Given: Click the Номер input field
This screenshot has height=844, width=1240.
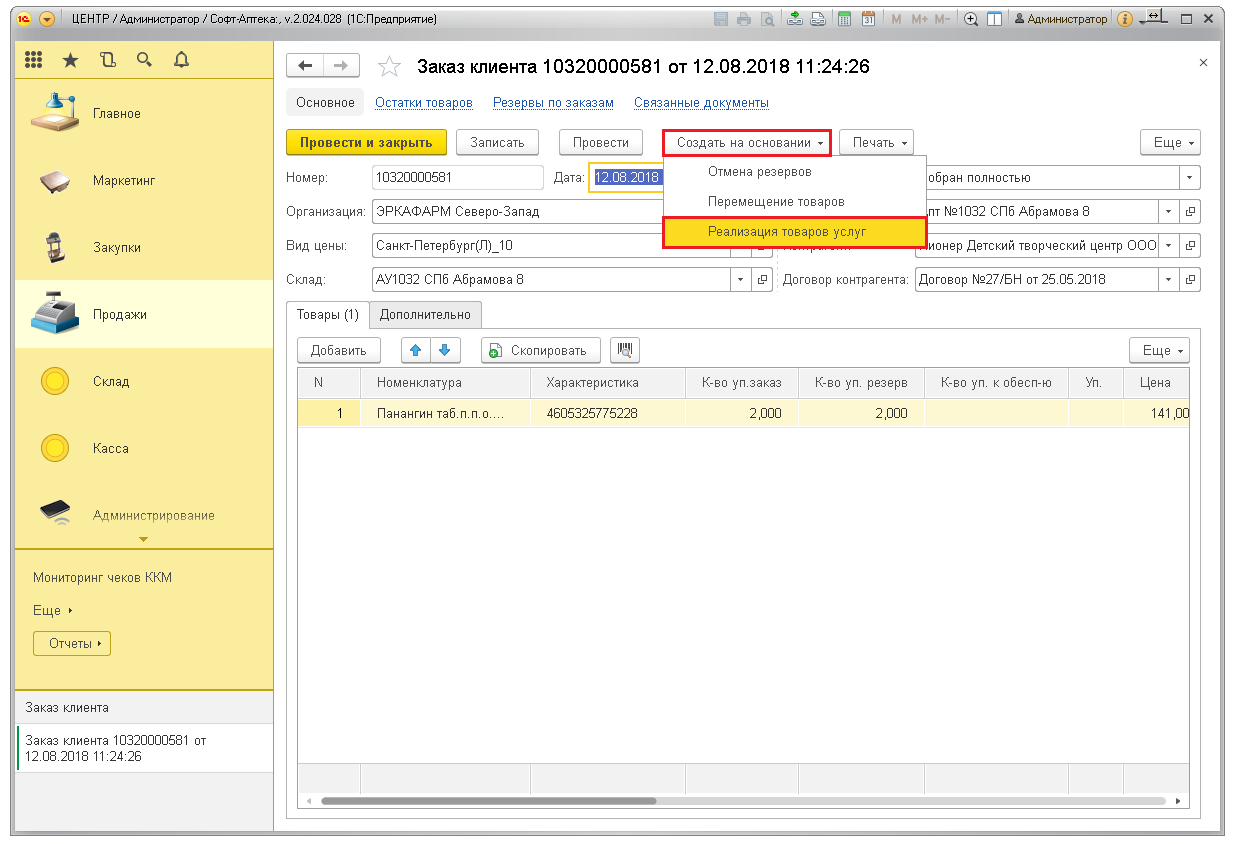Looking at the screenshot, I should [455, 178].
